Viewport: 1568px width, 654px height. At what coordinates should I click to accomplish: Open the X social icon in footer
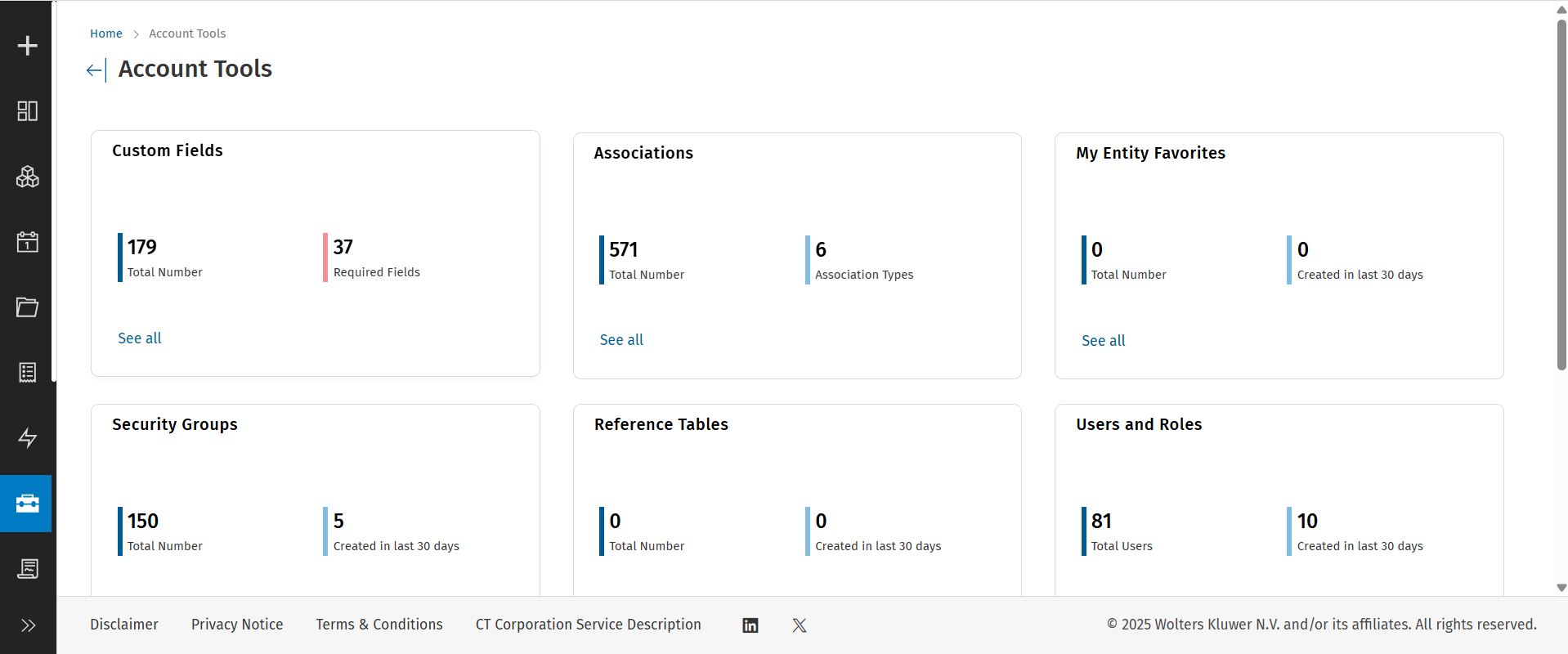pos(800,625)
